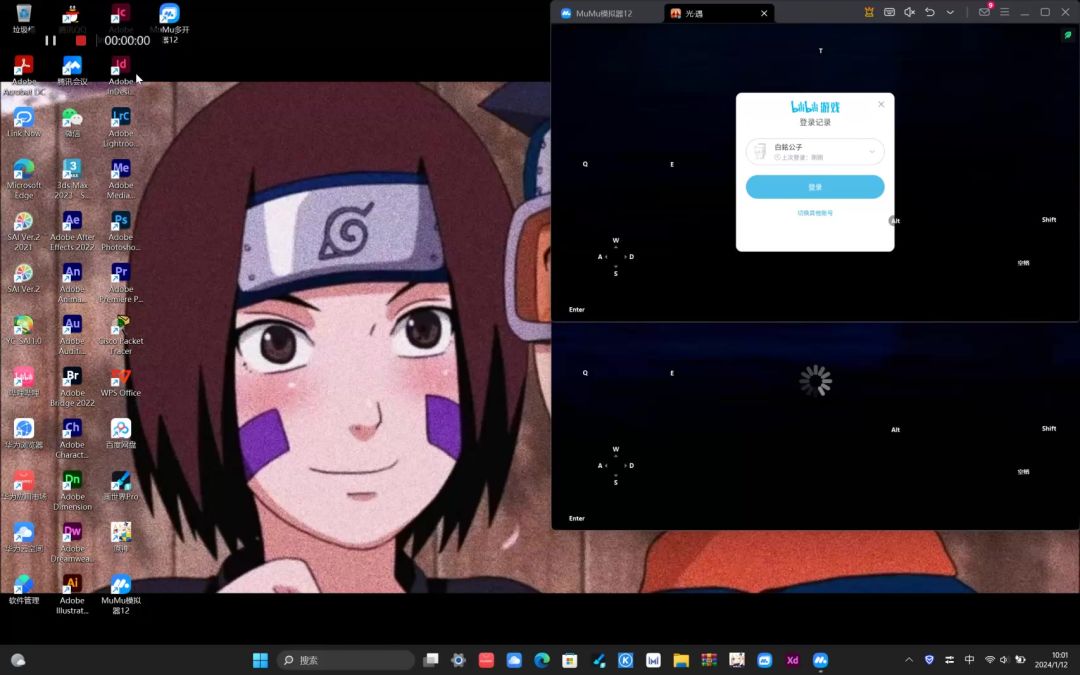
Task: Open Microsoft Edge desktop shortcut
Action: (23, 179)
